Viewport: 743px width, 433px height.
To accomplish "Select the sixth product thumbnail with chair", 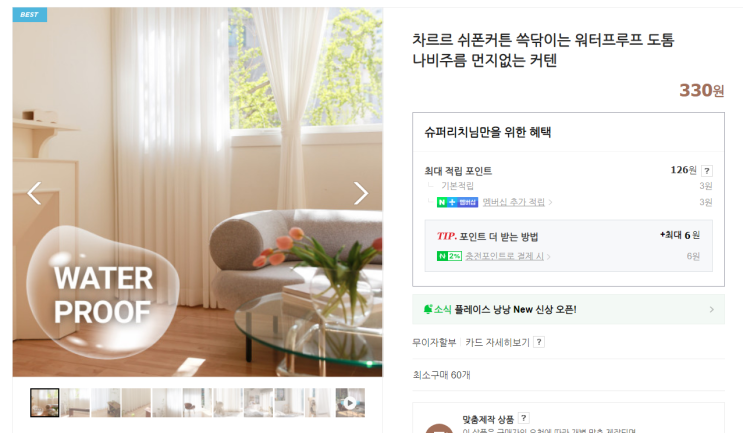I will click(x=198, y=403).
